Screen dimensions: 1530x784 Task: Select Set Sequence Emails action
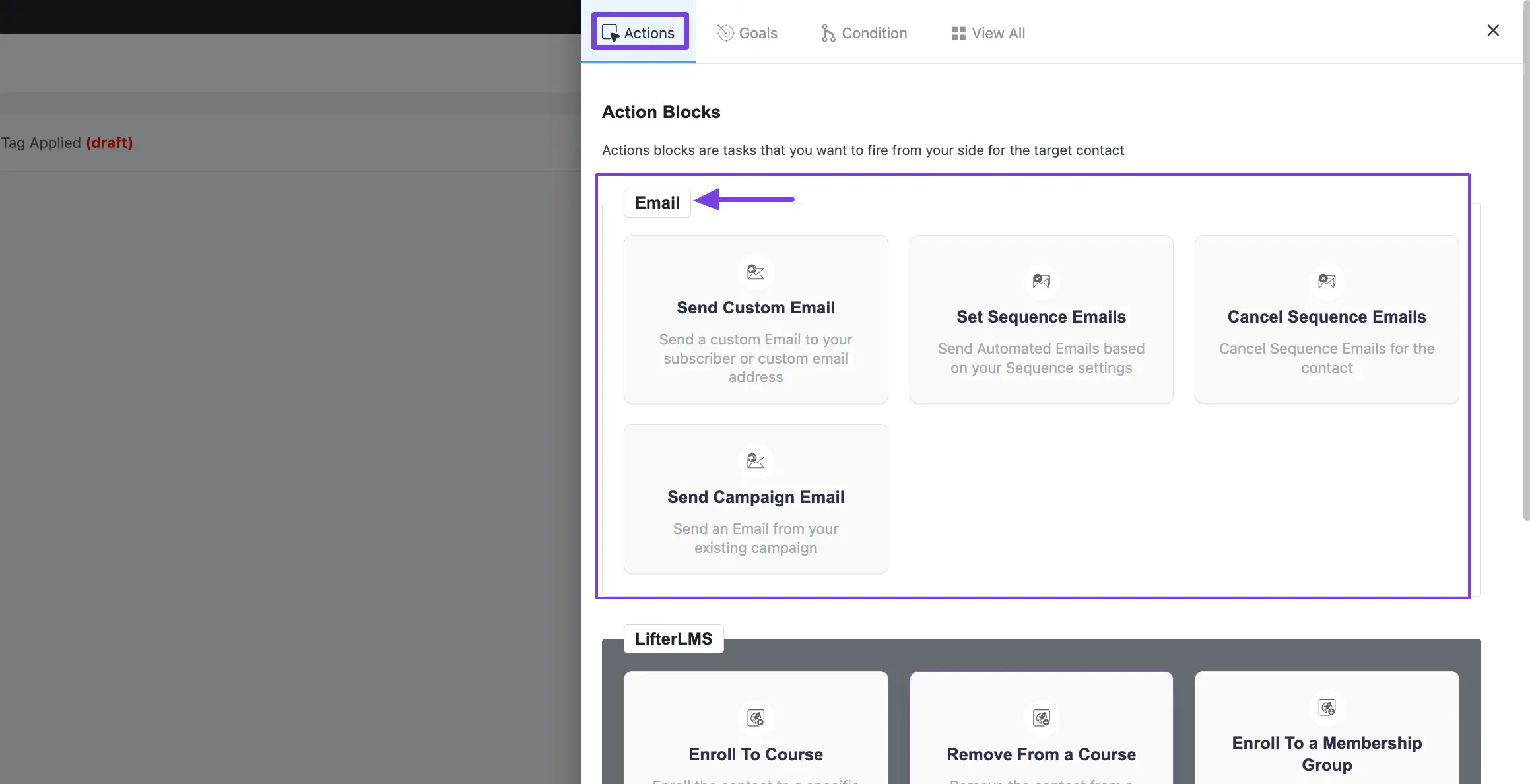[x=1042, y=317]
